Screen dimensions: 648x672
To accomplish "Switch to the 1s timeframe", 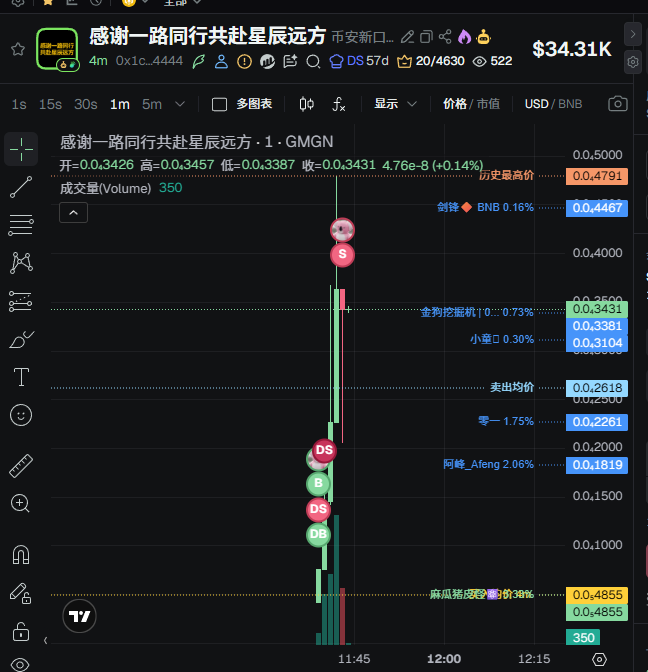I will (19, 104).
